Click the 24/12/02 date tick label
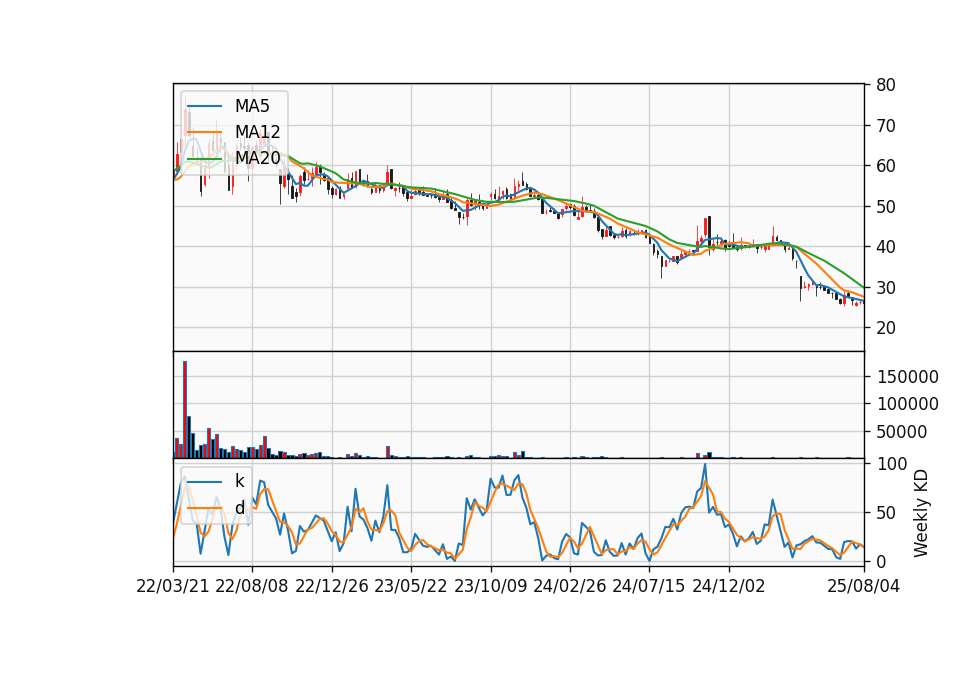 (x=729, y=586)
